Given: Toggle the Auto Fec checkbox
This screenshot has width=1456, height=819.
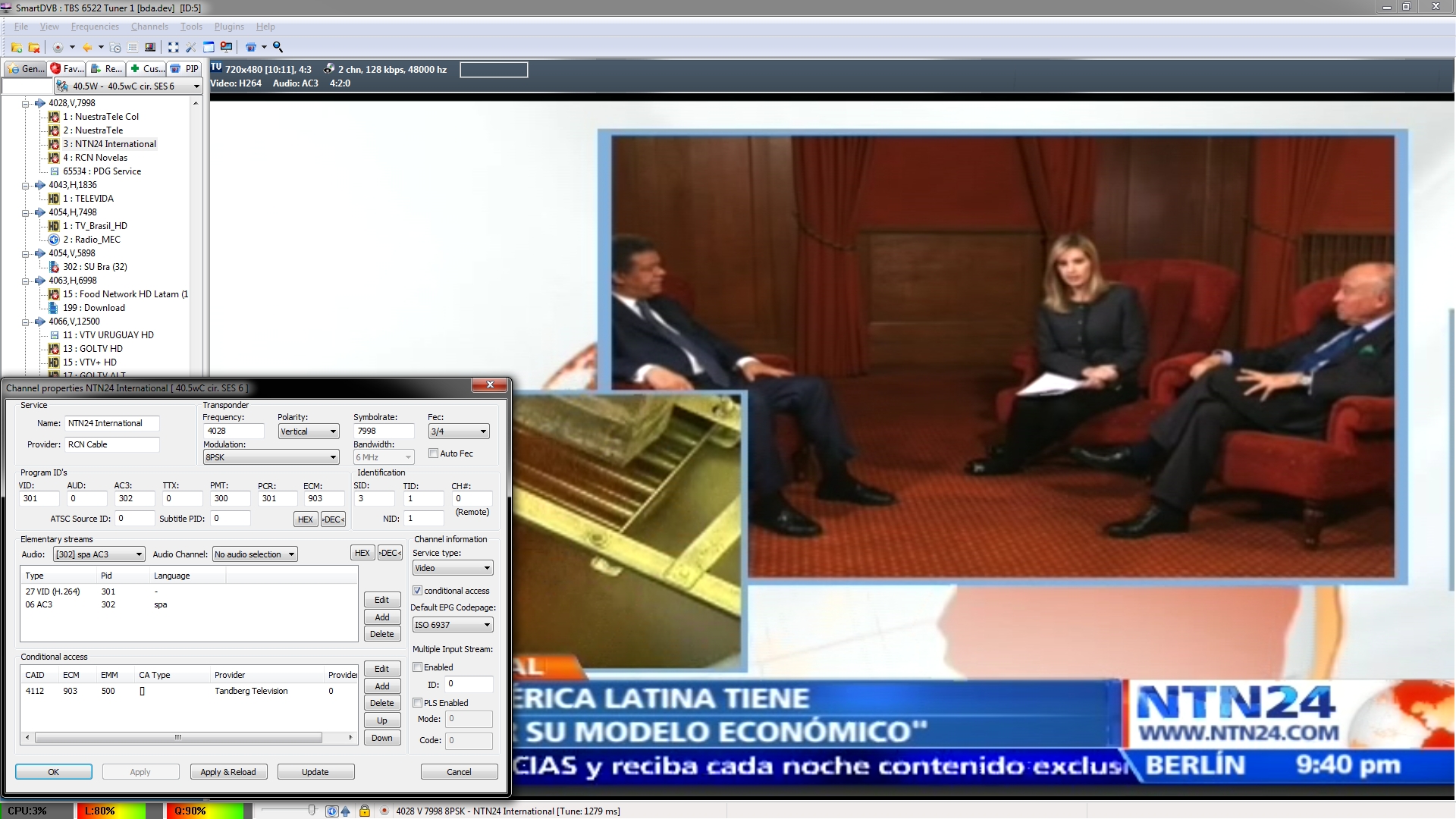Looking at the screenshot, I should tap(433, 453).
